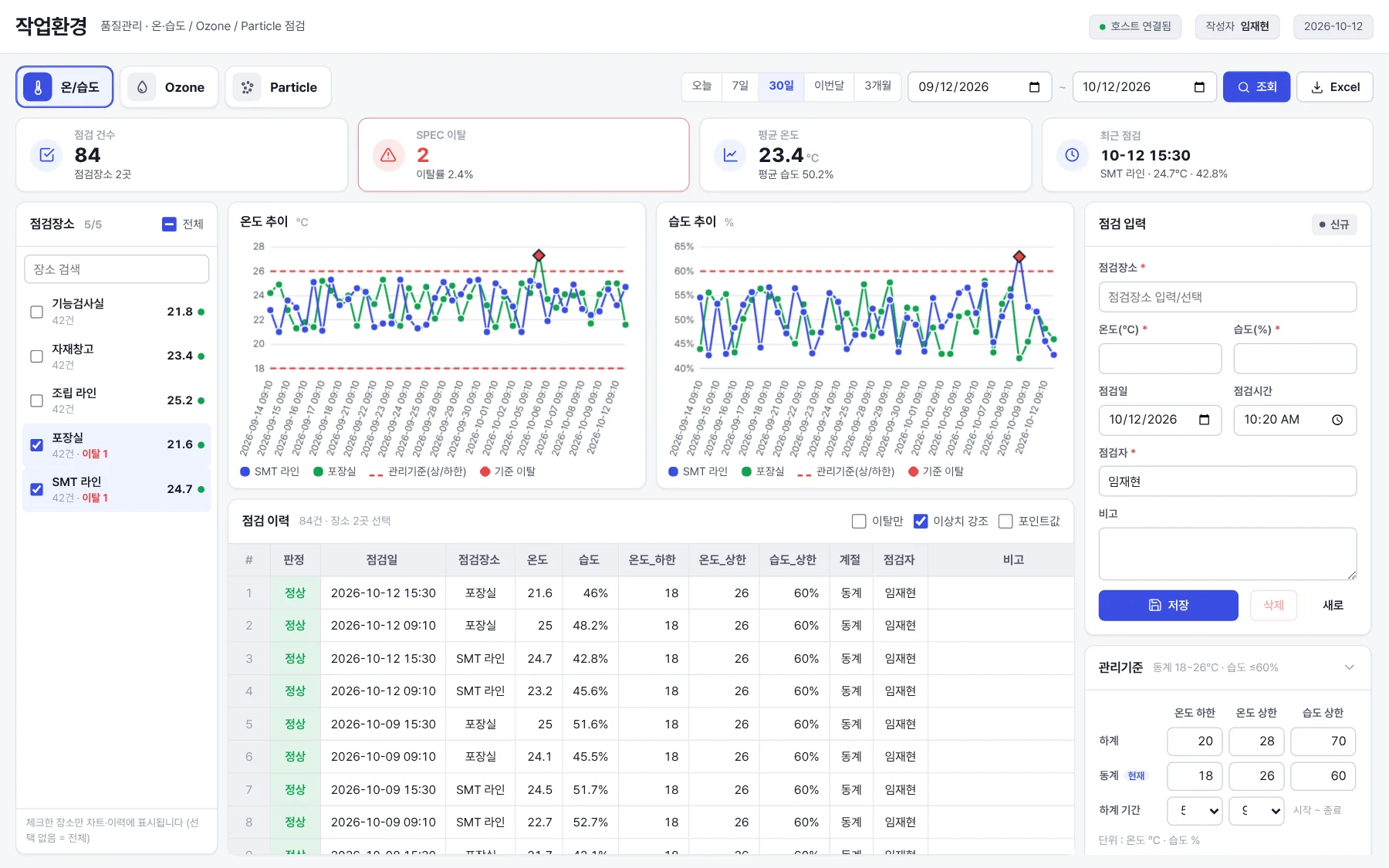Image resolution: width=1389 pixels, height=868 pixels.
Task: Click the 평균 온도 chart icon
Action: coord(731,154)
